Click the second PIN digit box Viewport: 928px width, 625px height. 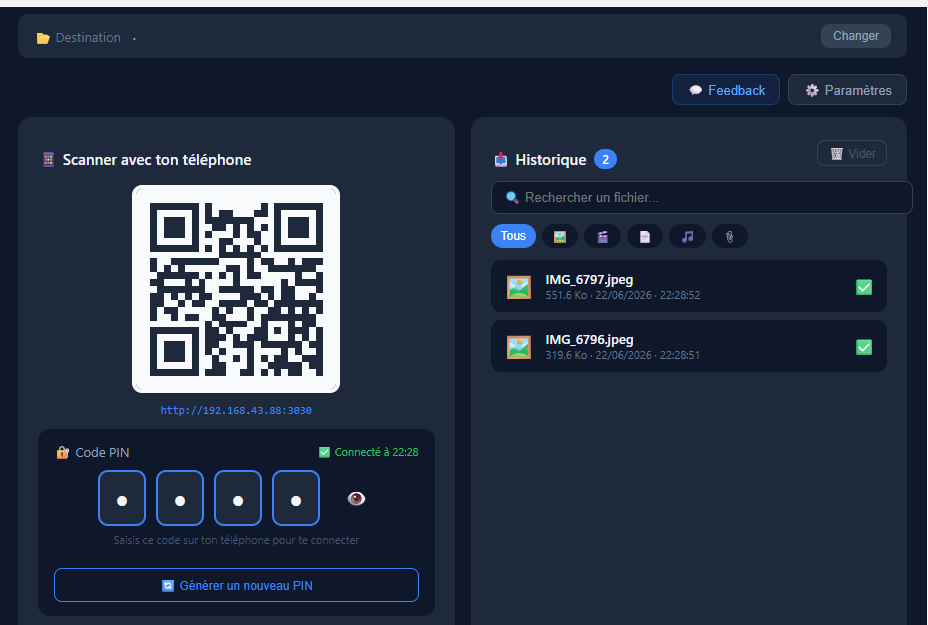[180, 498]
